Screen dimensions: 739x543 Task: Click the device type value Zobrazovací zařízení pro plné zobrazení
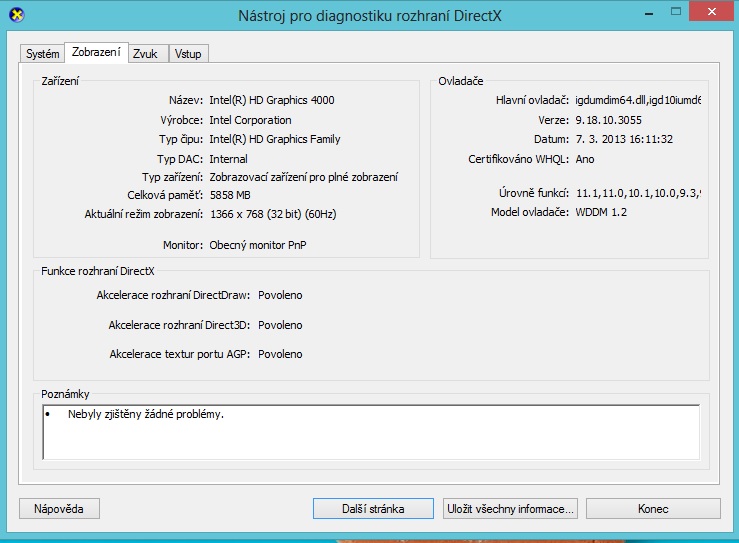tap(304, 177)
